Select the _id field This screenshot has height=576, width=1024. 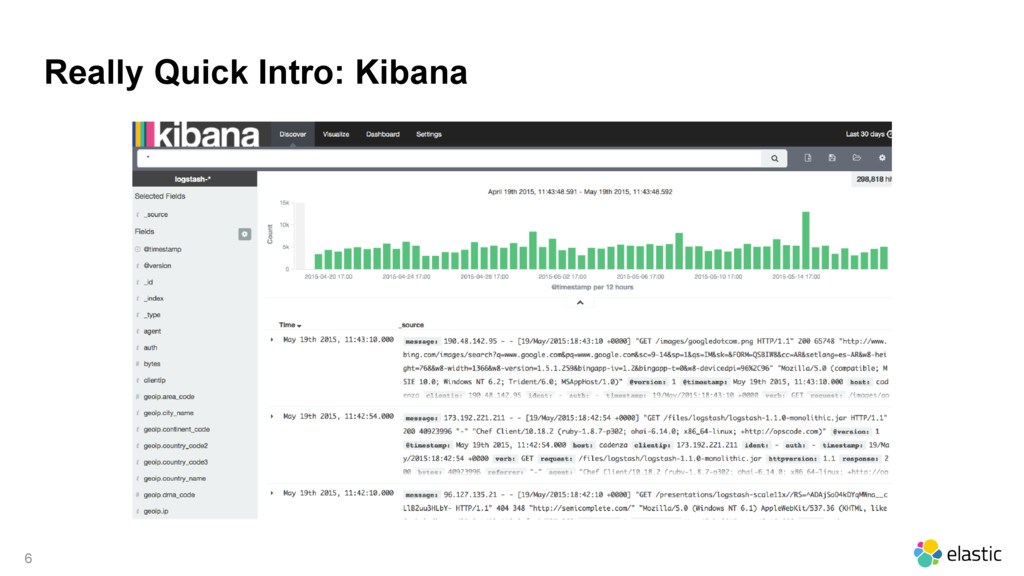point(148,282)
